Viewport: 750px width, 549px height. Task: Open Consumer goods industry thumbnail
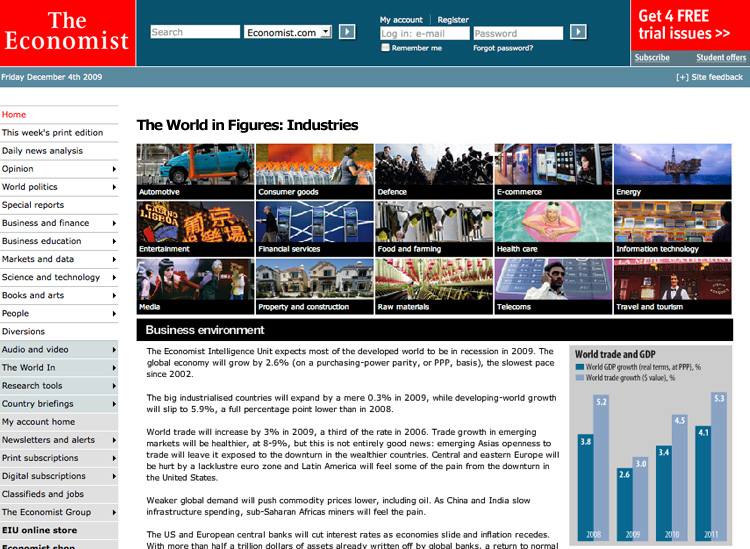pos(315,171)
